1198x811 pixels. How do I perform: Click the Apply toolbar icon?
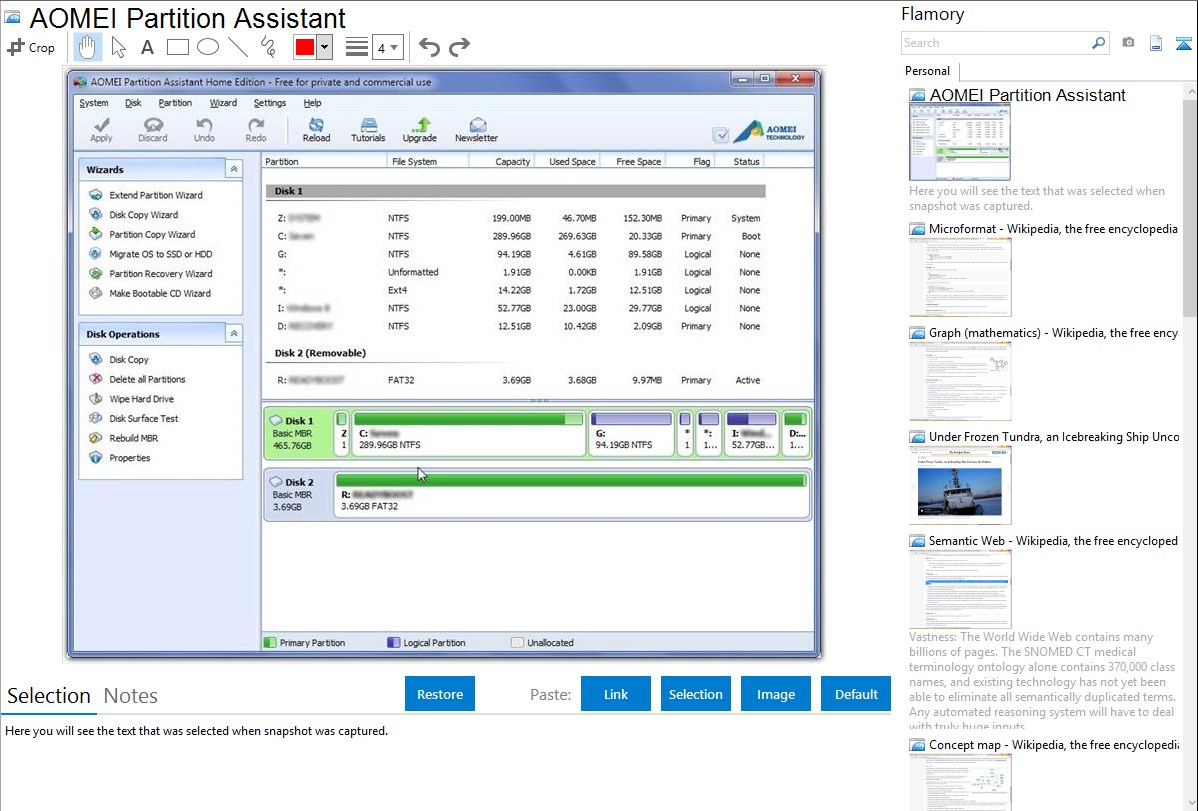coord(101,129)
